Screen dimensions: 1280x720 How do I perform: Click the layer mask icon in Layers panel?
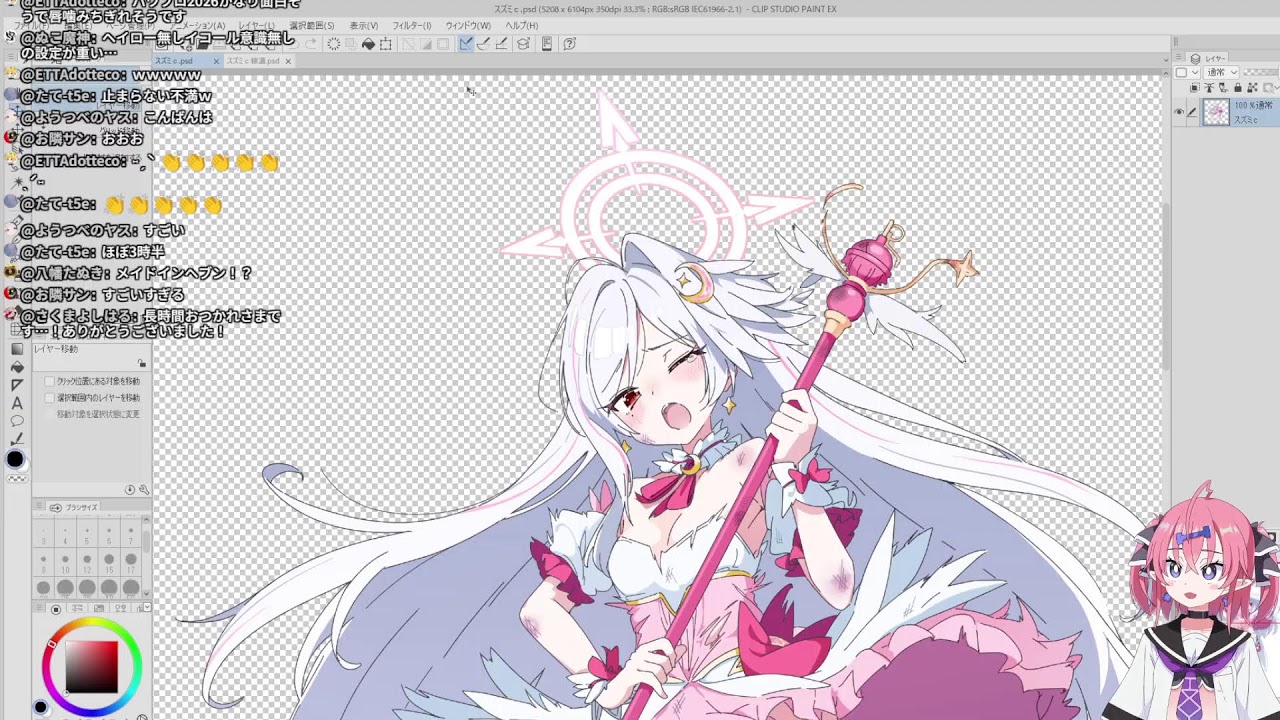tap(1268, 88)
